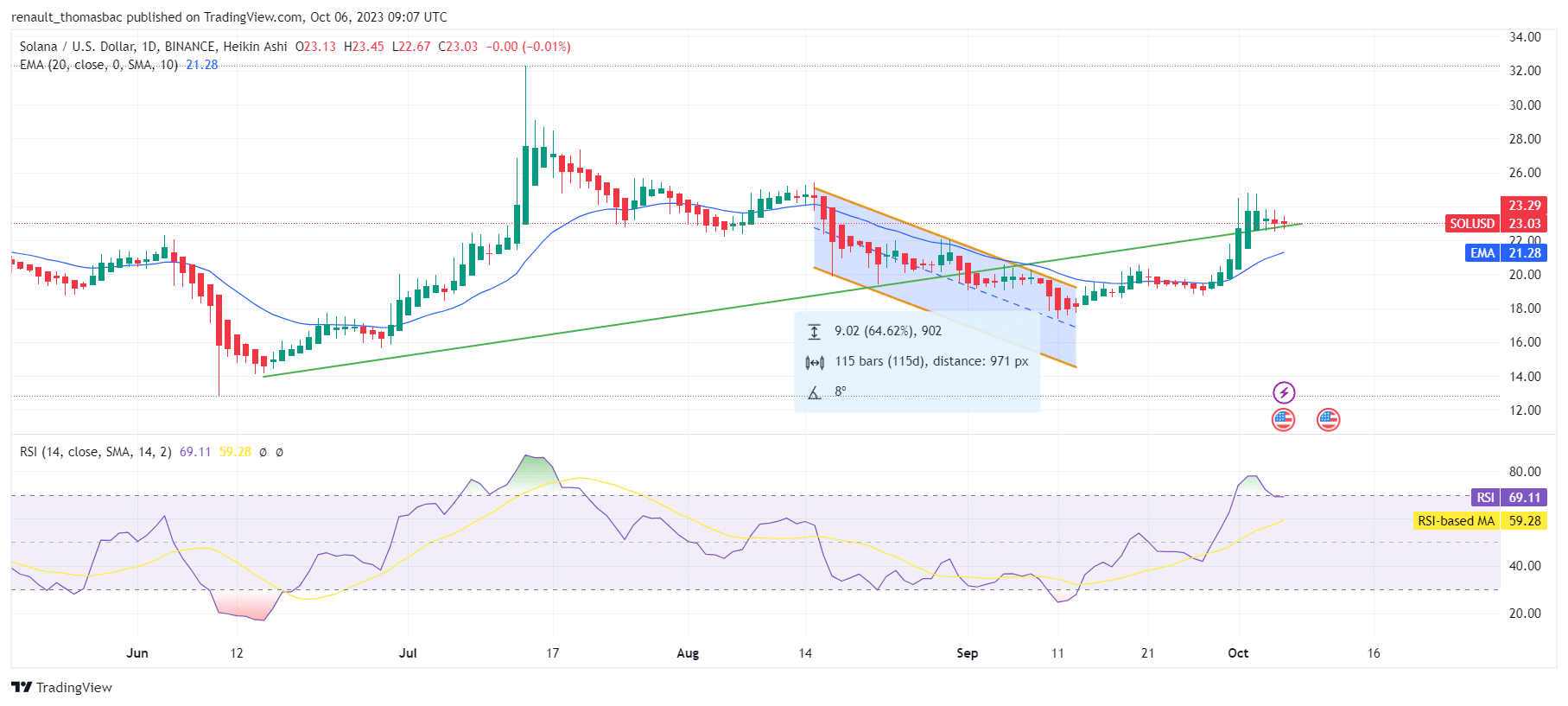Open the left US flag economic event
This screenshot has height=706, width=1568.
pyautogui.click(x=1284, y=420)
